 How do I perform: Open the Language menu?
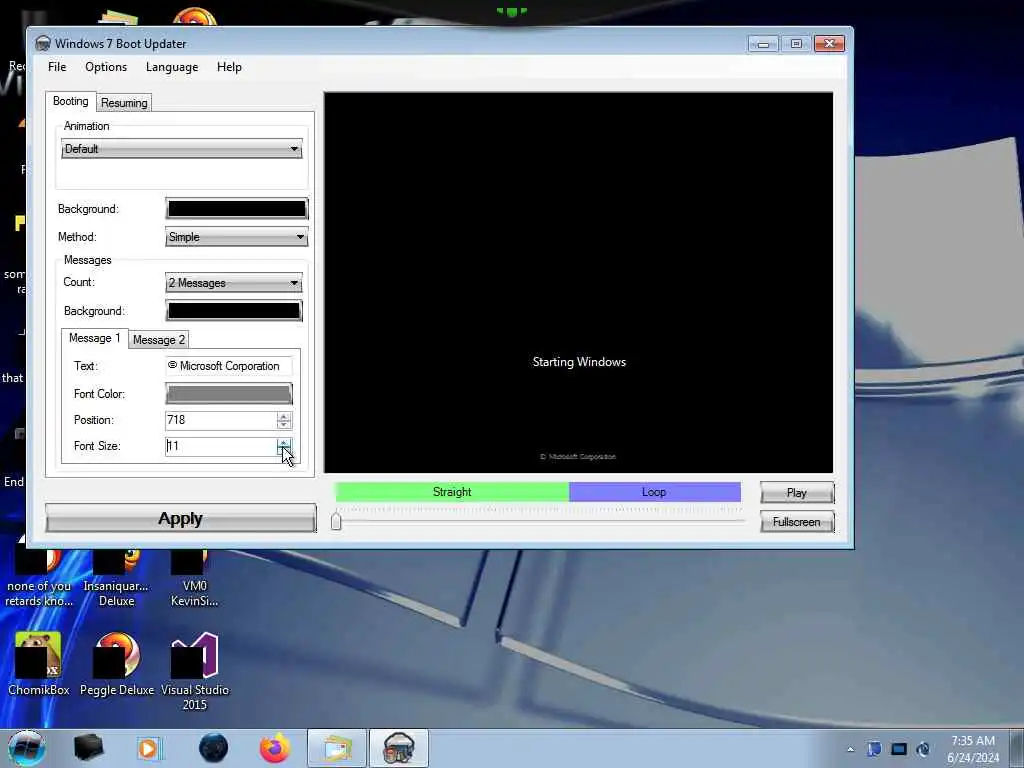pos(172,67)
